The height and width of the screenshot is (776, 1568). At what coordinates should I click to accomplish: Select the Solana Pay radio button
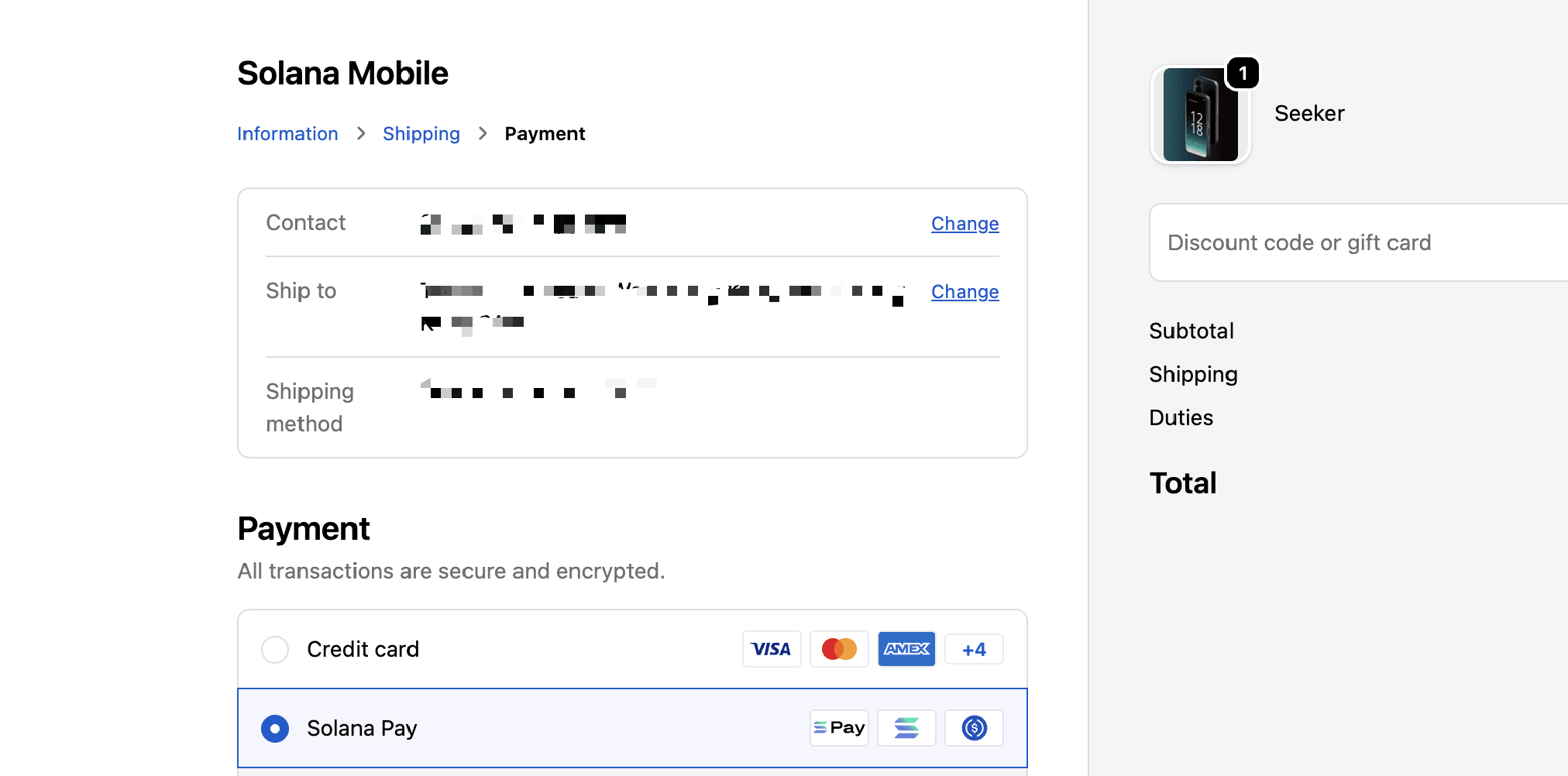pyautogui.click(x=275, y=729)
